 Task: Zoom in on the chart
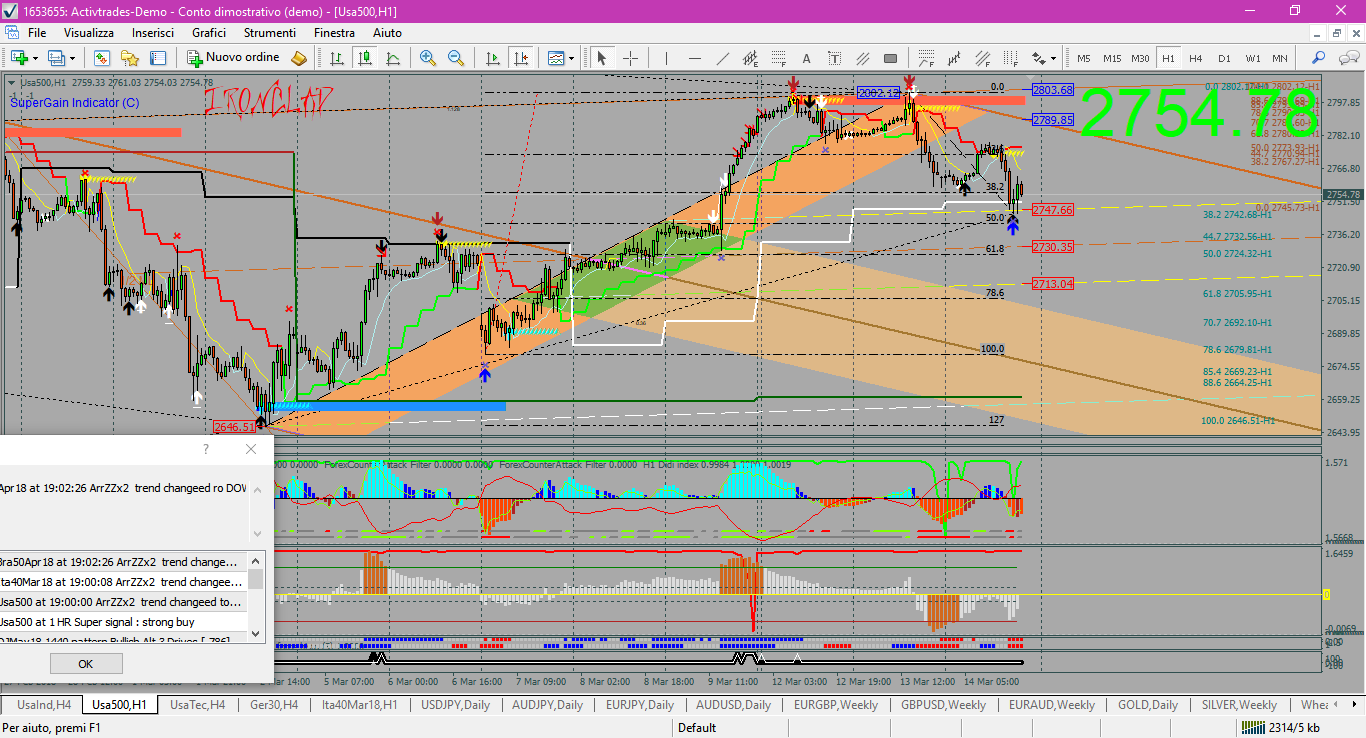(428, 58)
